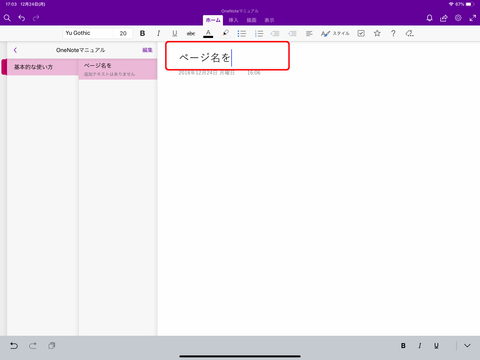The image size is (480, 360).
Task: Insert a bulleted list
Action: coord(242,33)
